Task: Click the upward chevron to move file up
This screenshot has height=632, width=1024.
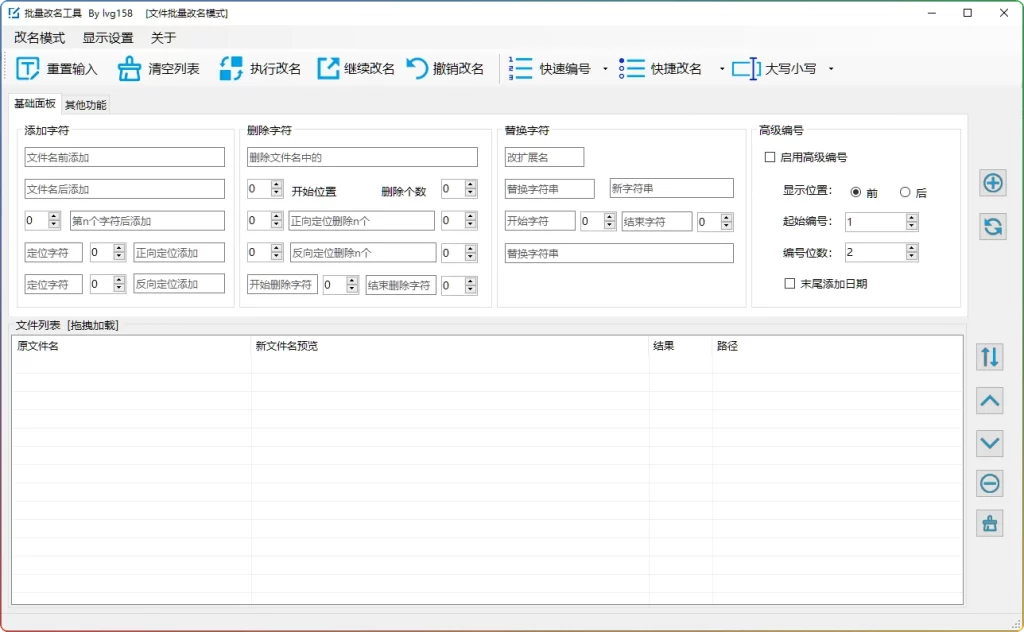Action: click(989, 400)
